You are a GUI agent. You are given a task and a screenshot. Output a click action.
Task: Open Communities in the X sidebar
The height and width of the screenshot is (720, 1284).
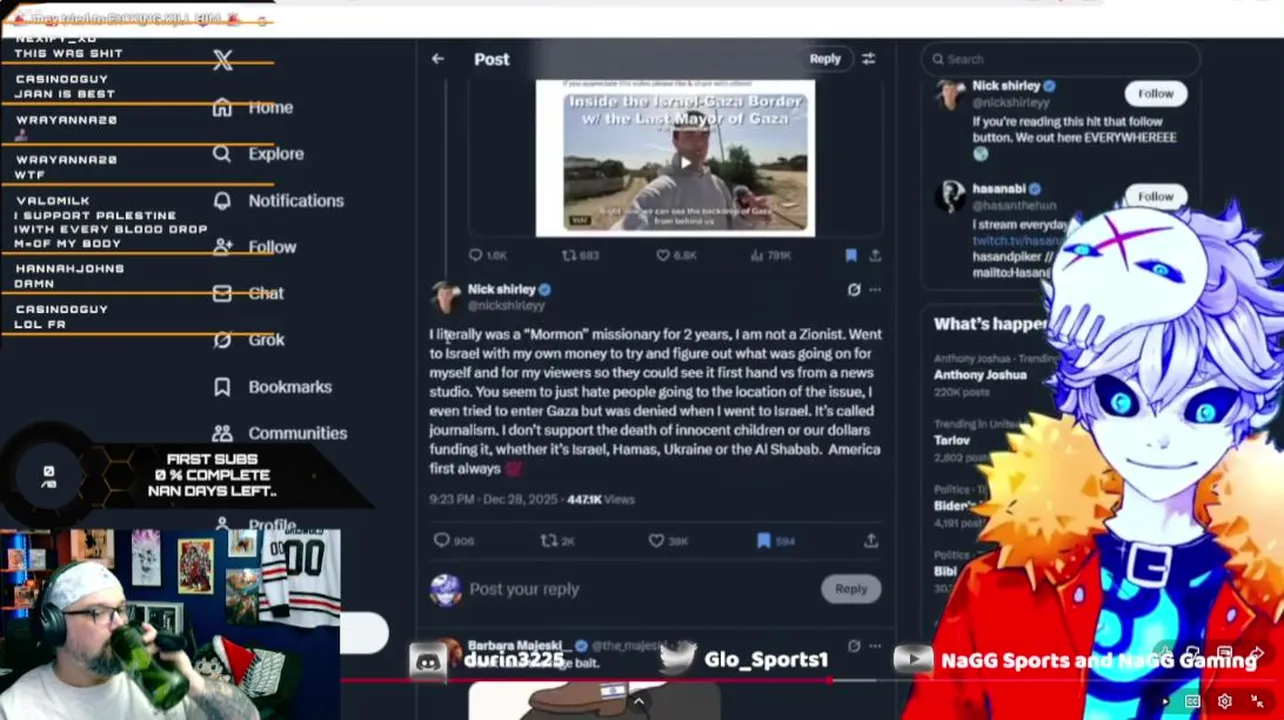(x=280, y=433)
